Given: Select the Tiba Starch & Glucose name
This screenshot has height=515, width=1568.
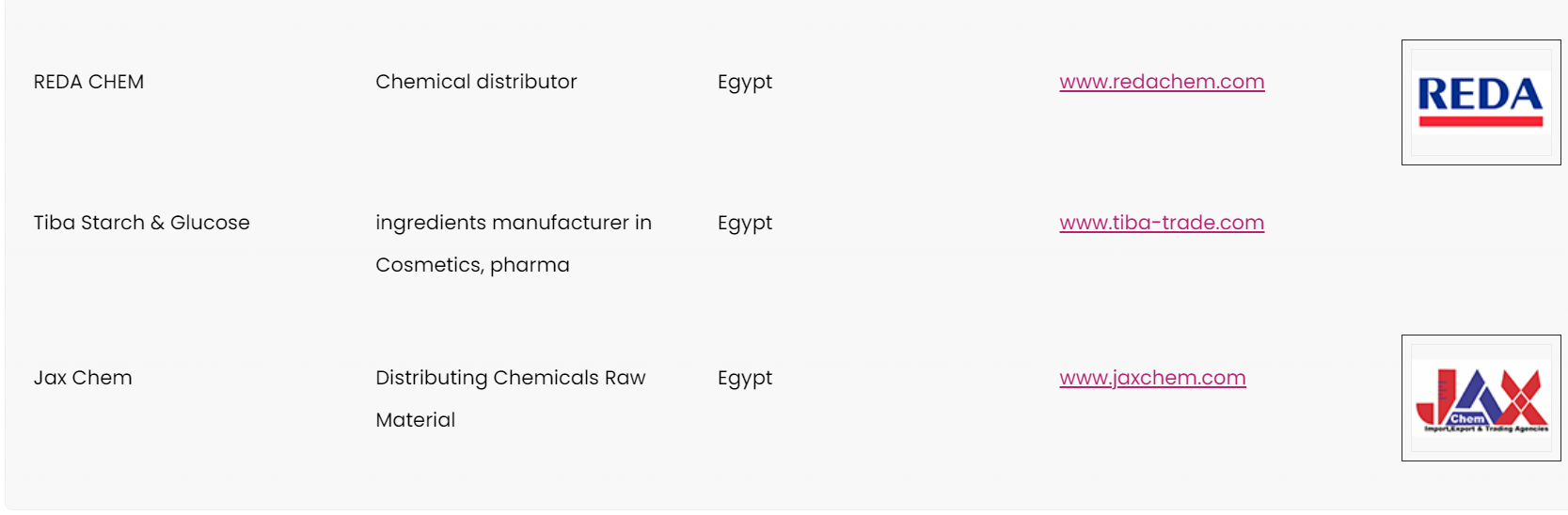Looking at the screenshot, I should tap(141, 223).
